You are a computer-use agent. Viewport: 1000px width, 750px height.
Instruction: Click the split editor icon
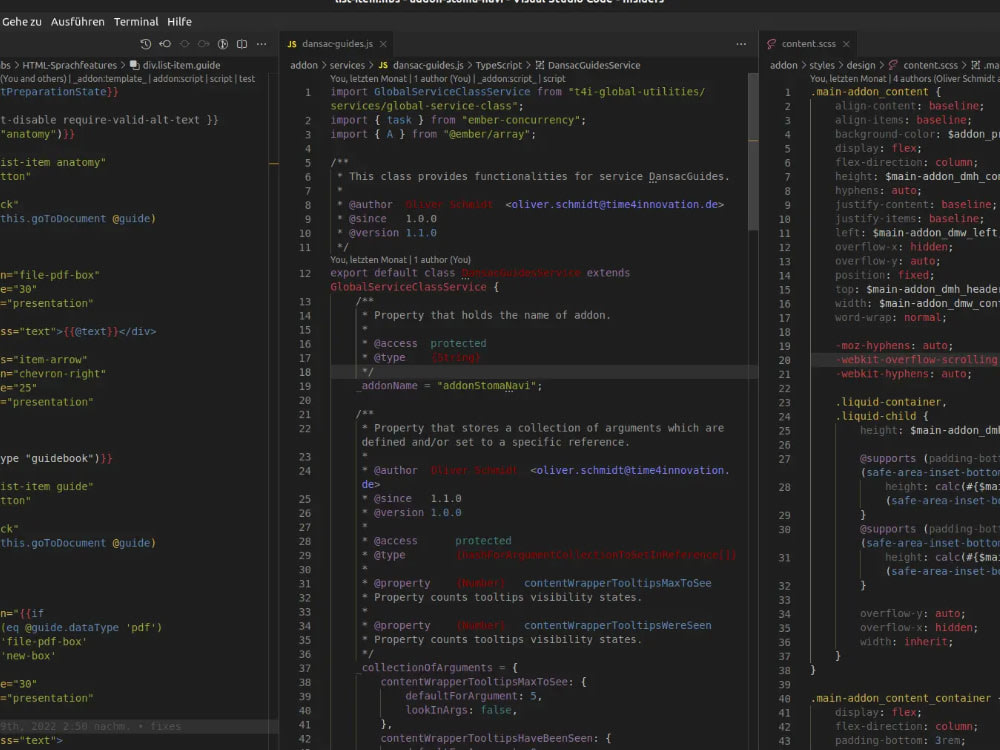point(243,44)
